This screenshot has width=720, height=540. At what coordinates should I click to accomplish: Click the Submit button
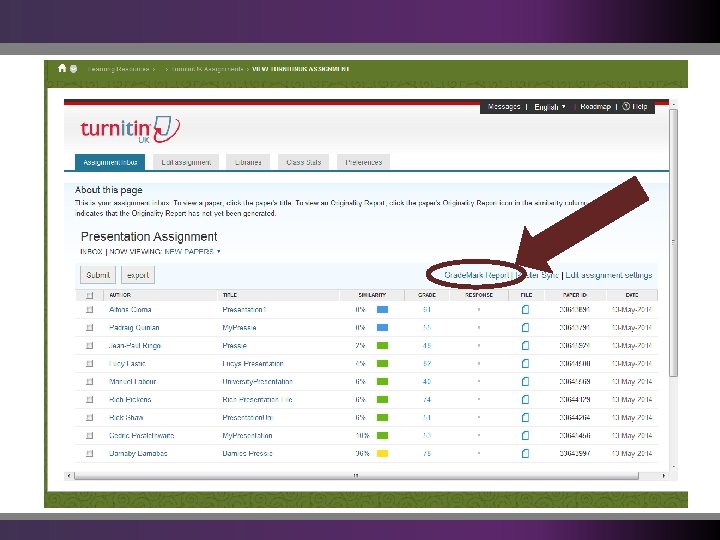[98, 275]
